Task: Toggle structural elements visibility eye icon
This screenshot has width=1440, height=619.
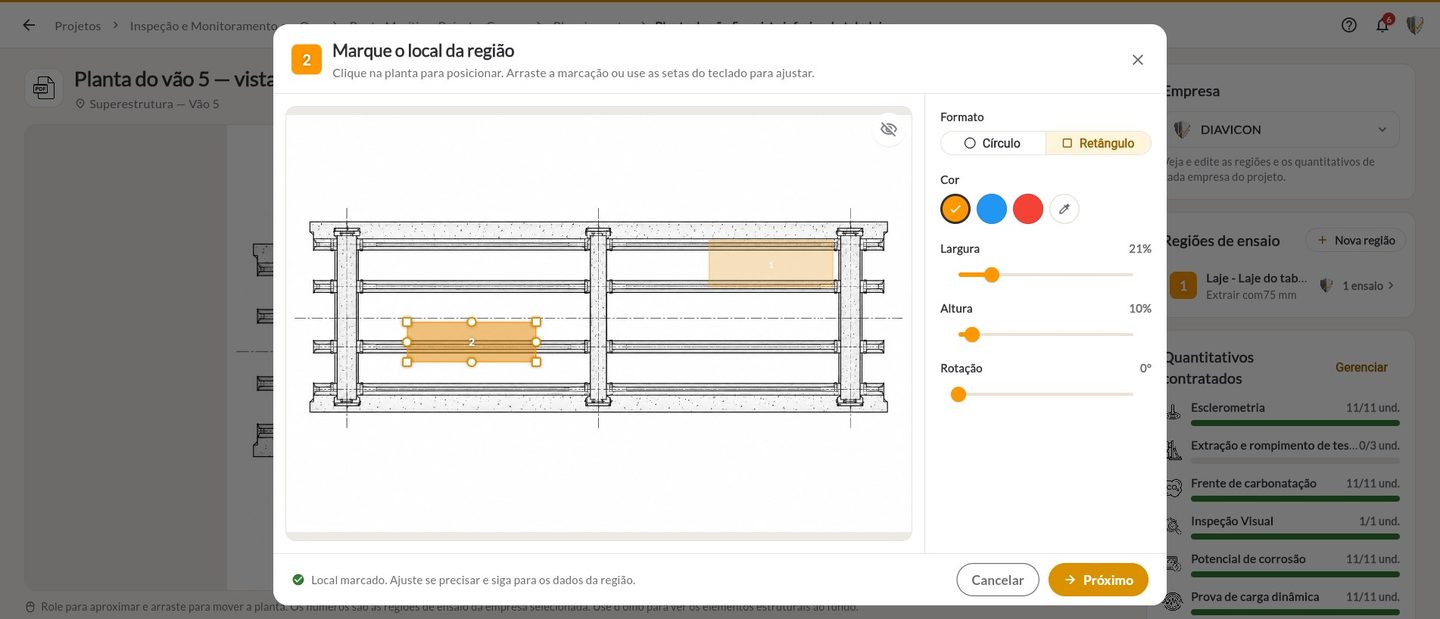Action: pyautogui.click(x=888, y=129)
